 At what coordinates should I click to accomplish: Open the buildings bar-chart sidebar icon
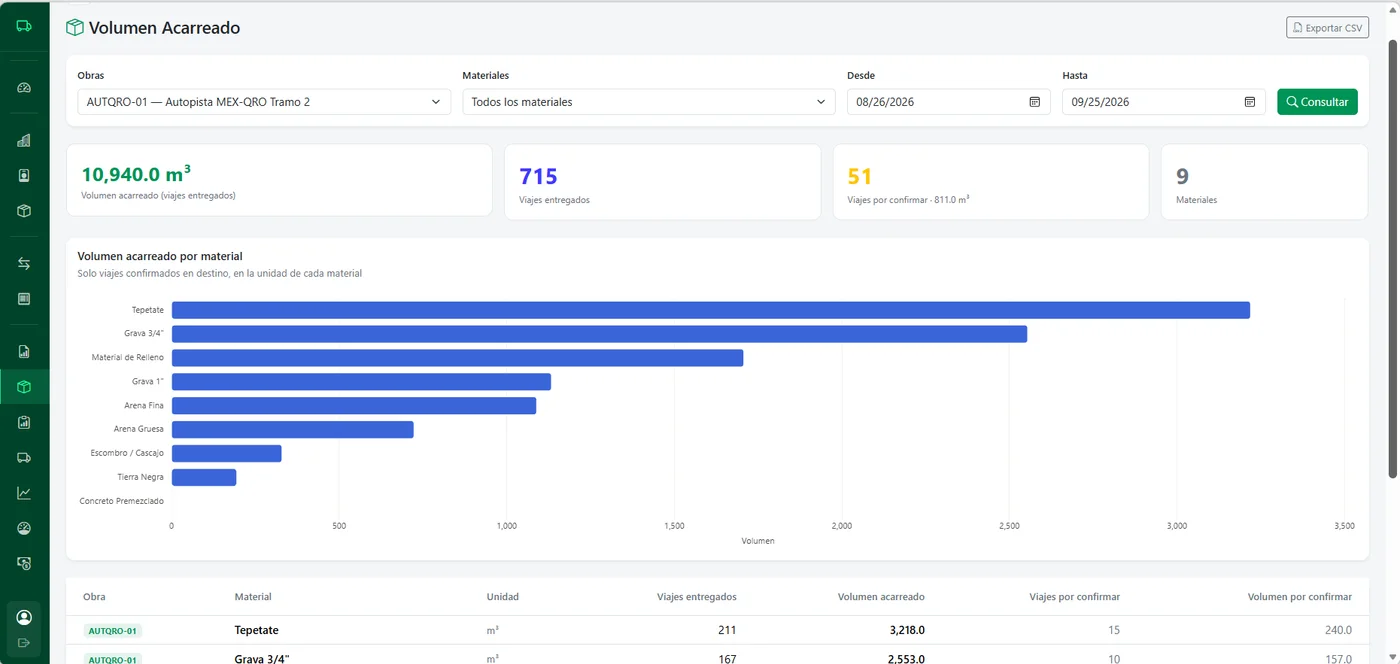[24, 141]
